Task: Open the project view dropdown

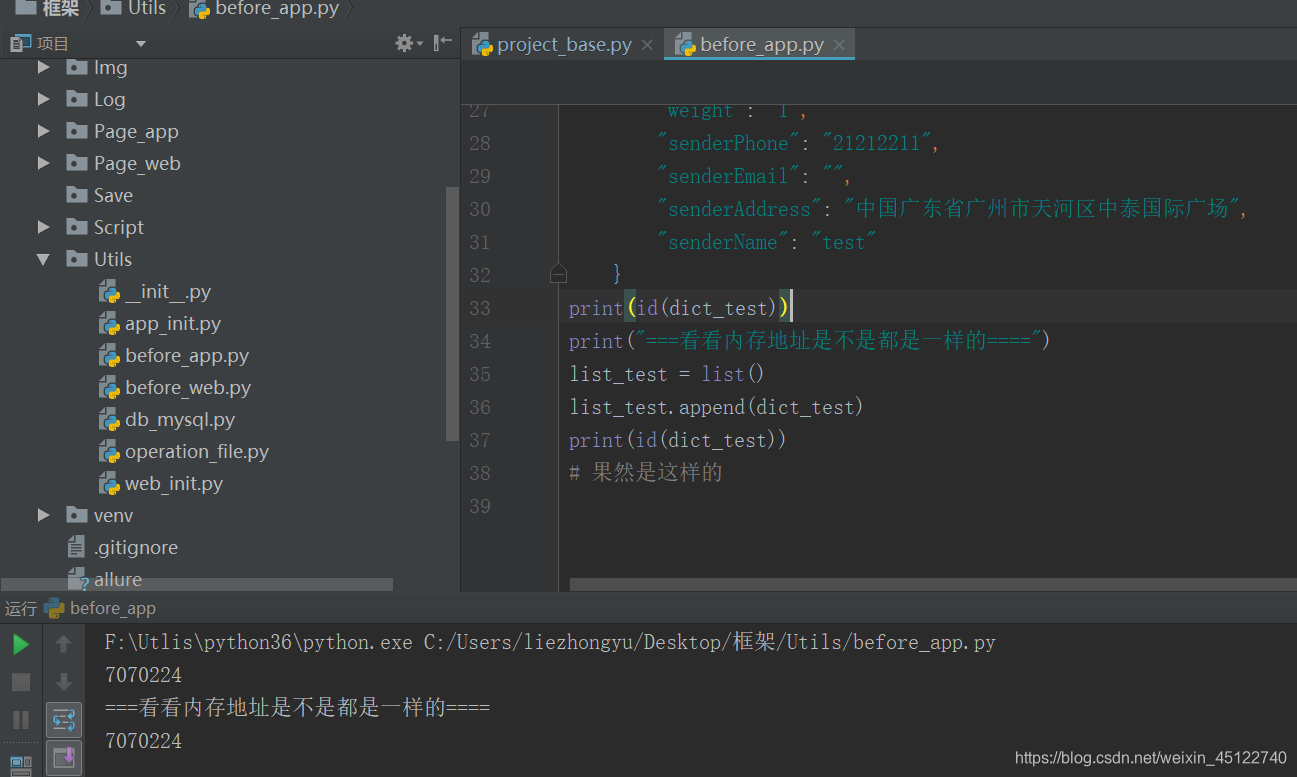Action: coord(141,44)
